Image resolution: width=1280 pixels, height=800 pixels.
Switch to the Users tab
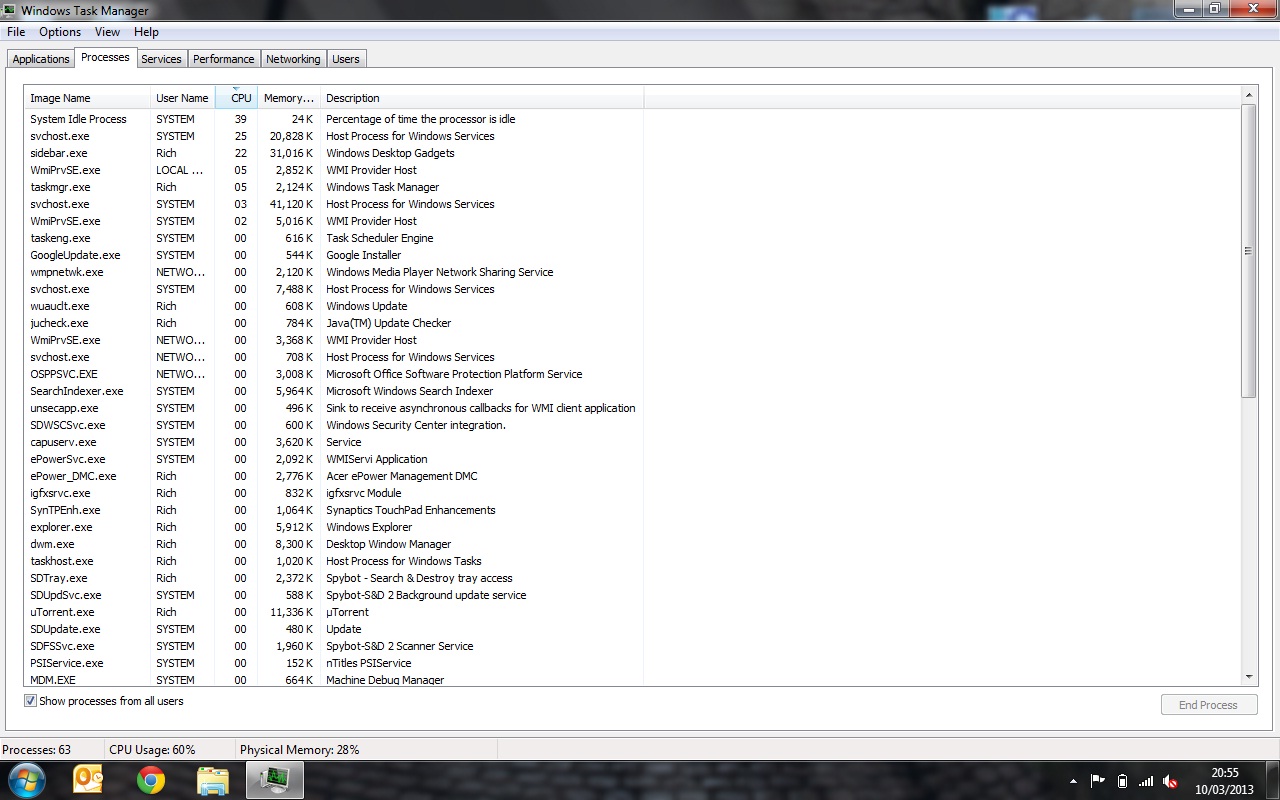tap(346, 59)
